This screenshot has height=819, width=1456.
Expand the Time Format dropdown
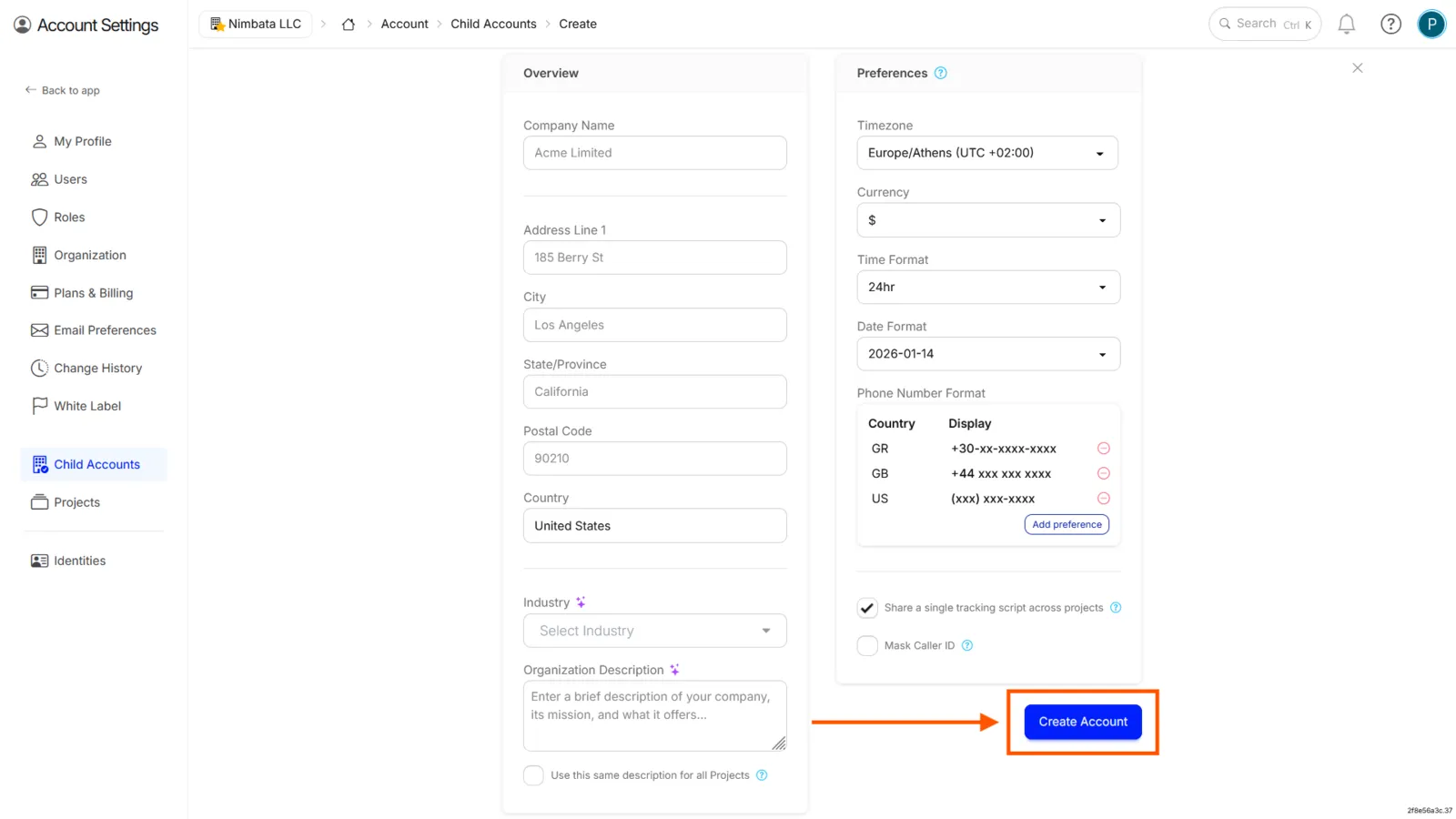pyautogui.click(x=988, y=288)
